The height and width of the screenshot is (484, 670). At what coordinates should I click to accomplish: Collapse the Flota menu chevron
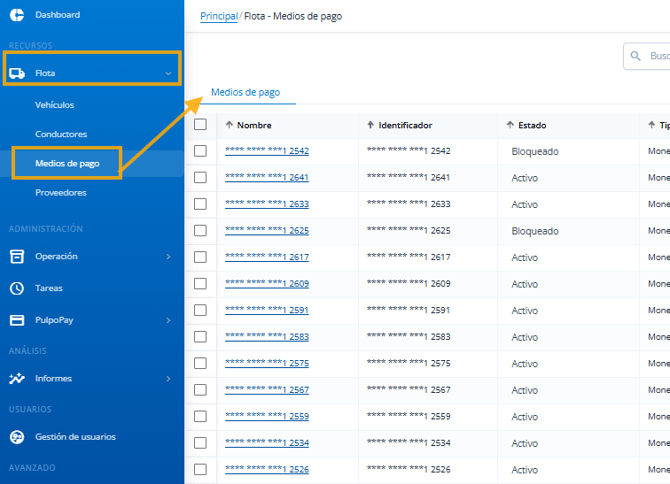click(168, 73)
